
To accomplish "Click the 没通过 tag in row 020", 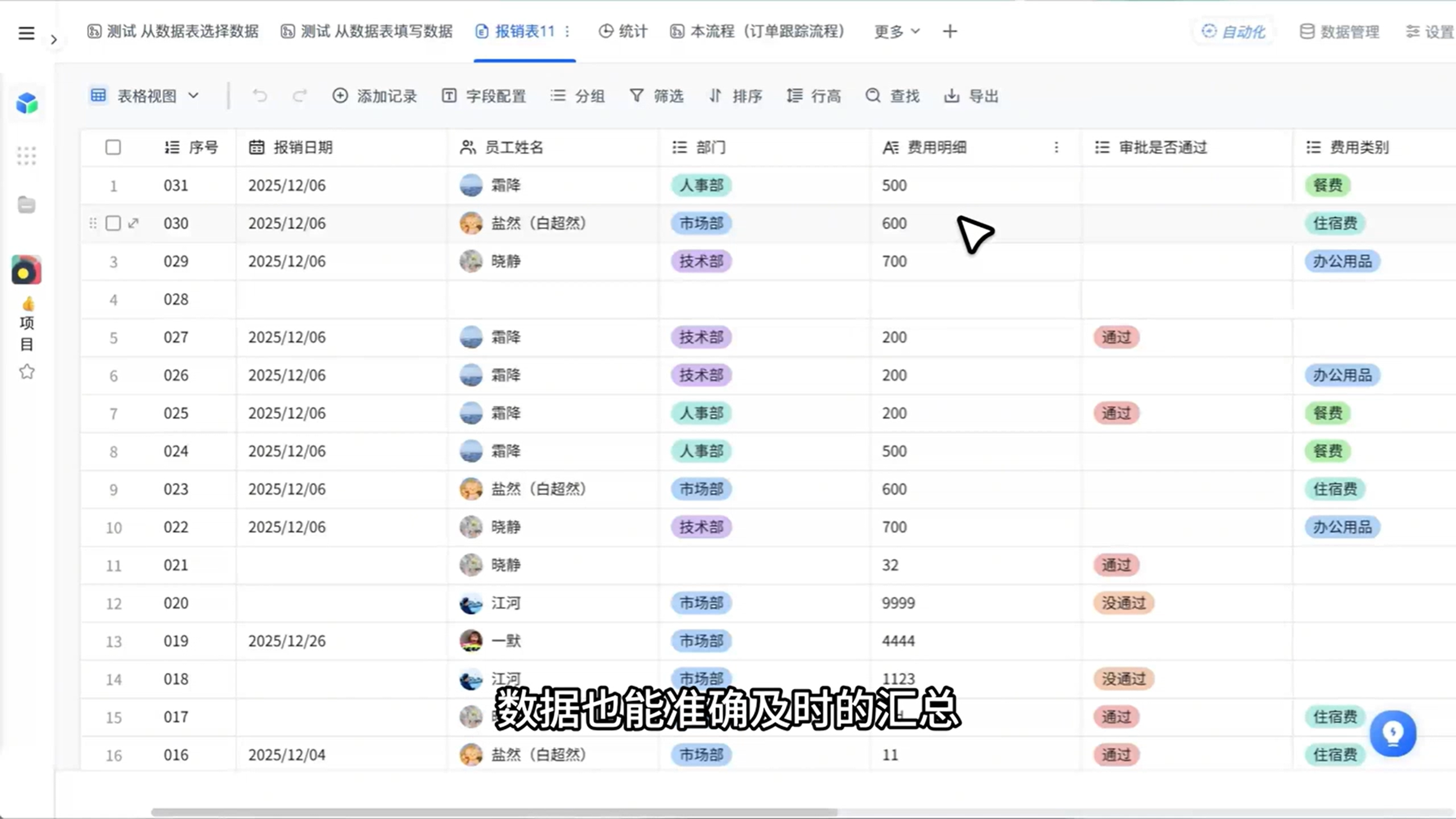I will pos(1124,603).
